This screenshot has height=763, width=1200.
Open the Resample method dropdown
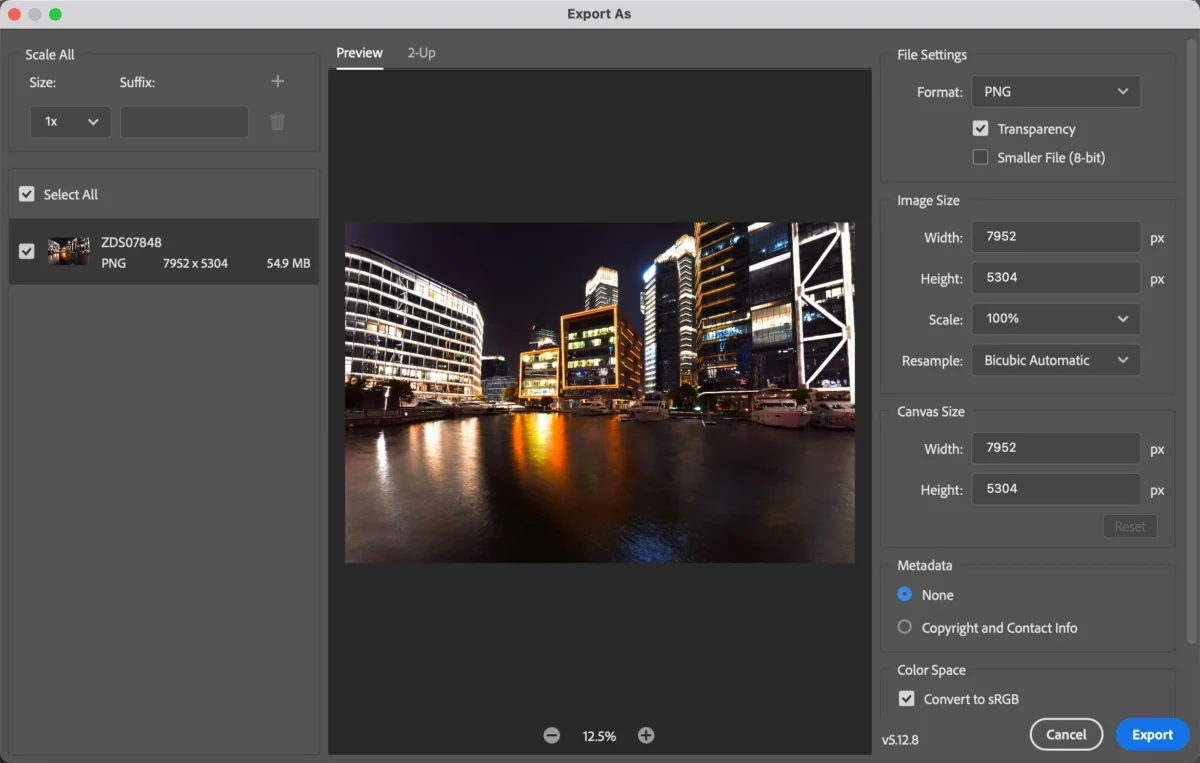[x=1055, y=359]
